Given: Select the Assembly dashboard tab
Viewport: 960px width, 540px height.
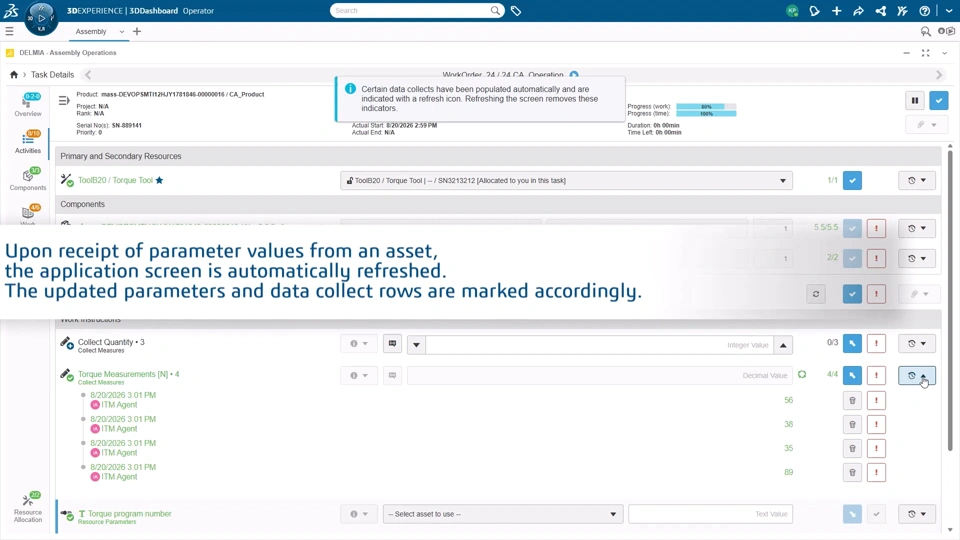Looking at the screenshot, I should pos(91,32).
